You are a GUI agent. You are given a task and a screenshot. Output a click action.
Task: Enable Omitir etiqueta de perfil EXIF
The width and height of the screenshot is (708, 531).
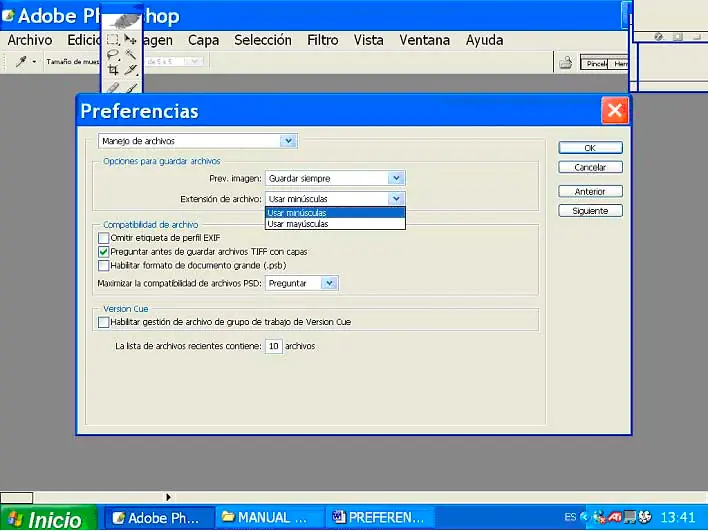click(x=103, y=238)
